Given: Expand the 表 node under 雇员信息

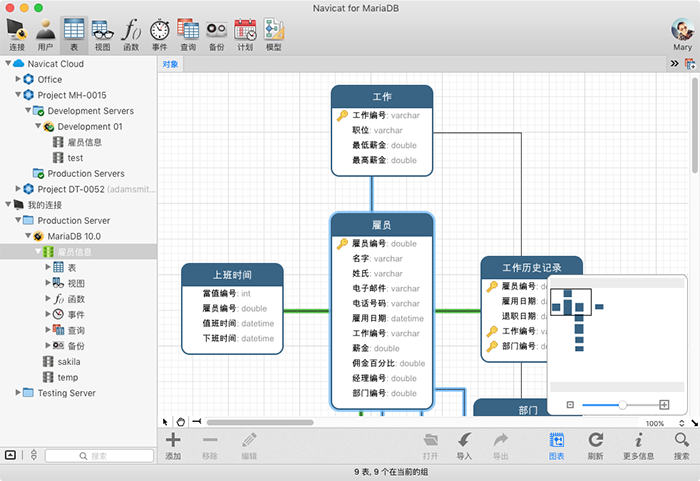Looking at the screenshot, I should tap(48, 267).
